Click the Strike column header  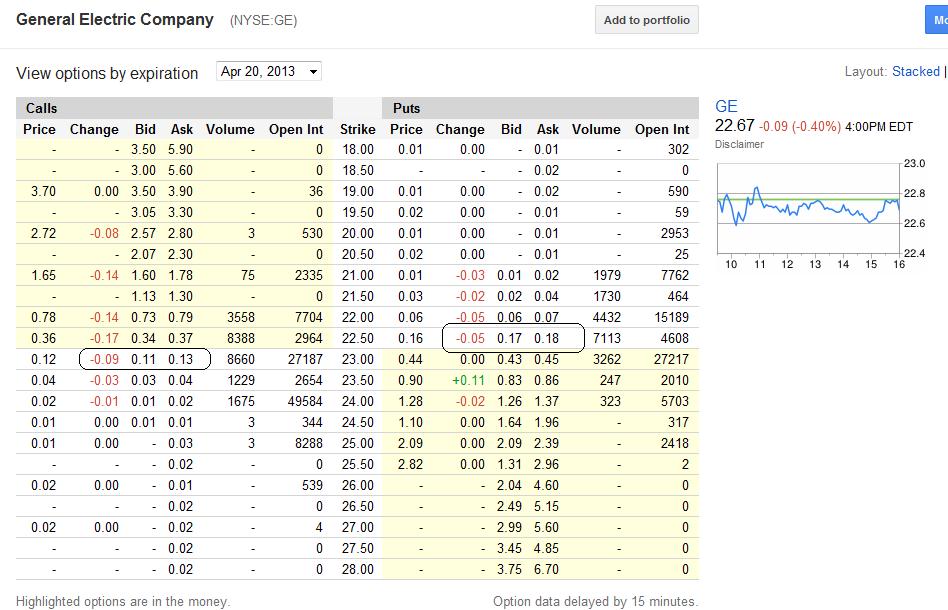357,129
